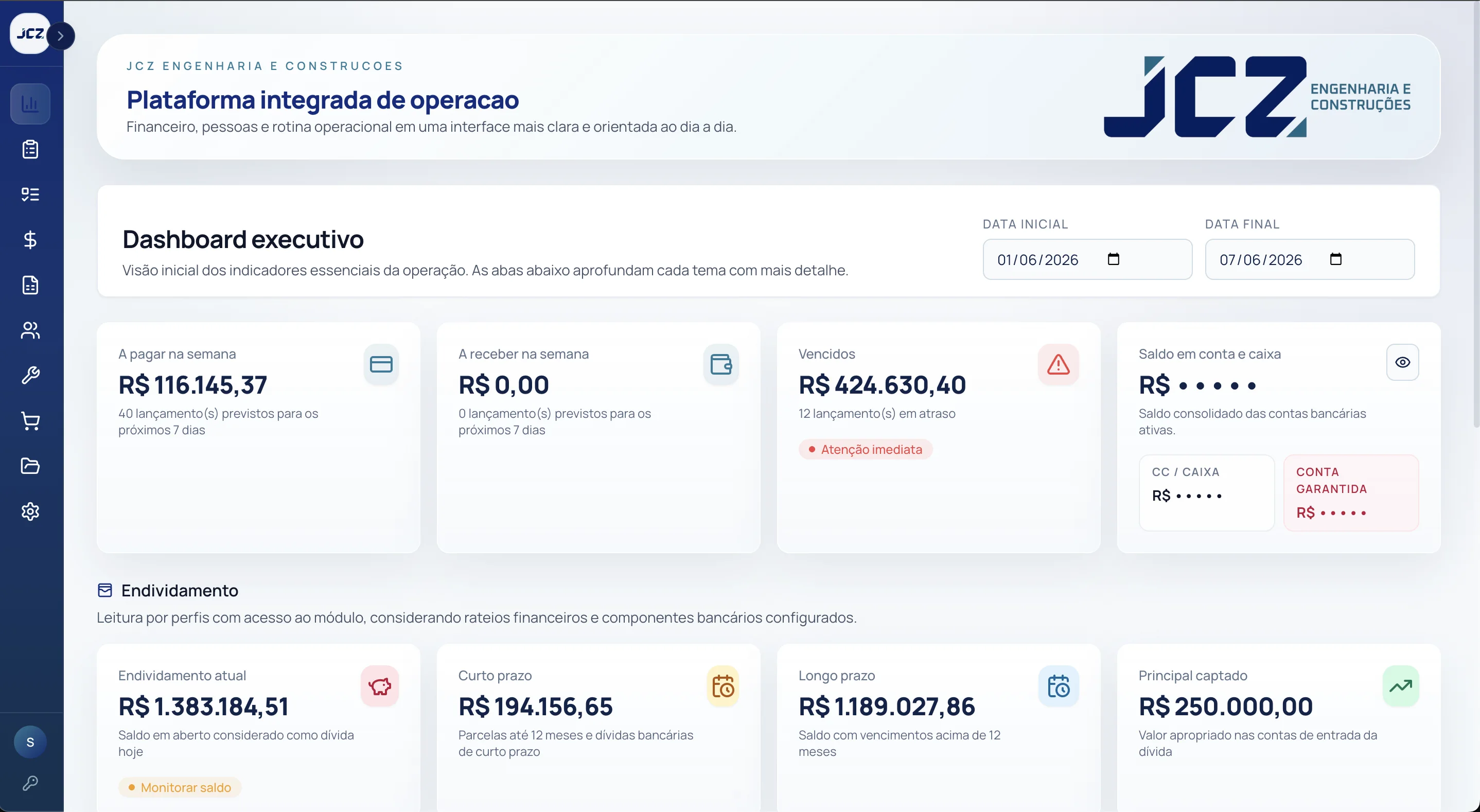This screenshot has height=812, width=1480.
Task: Click the warning triangle icon in Vencidos card
Action: pos(1059,364)
